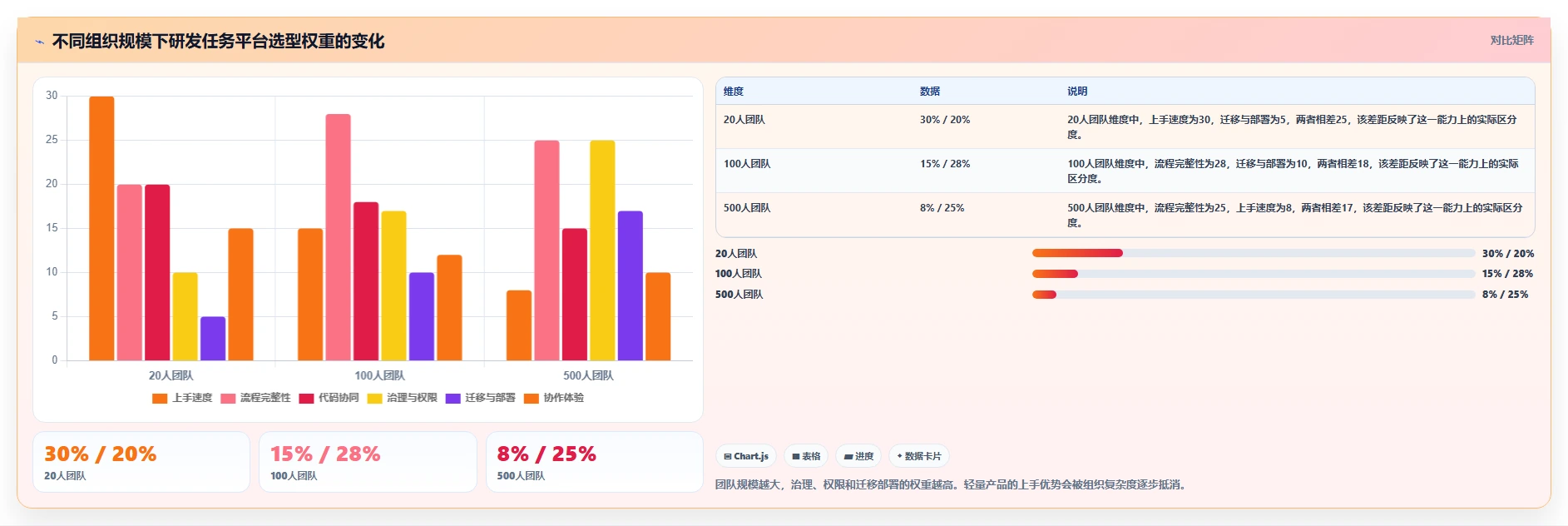Click the 100人团队 x-axis label under the chart

tap(379, 375)
